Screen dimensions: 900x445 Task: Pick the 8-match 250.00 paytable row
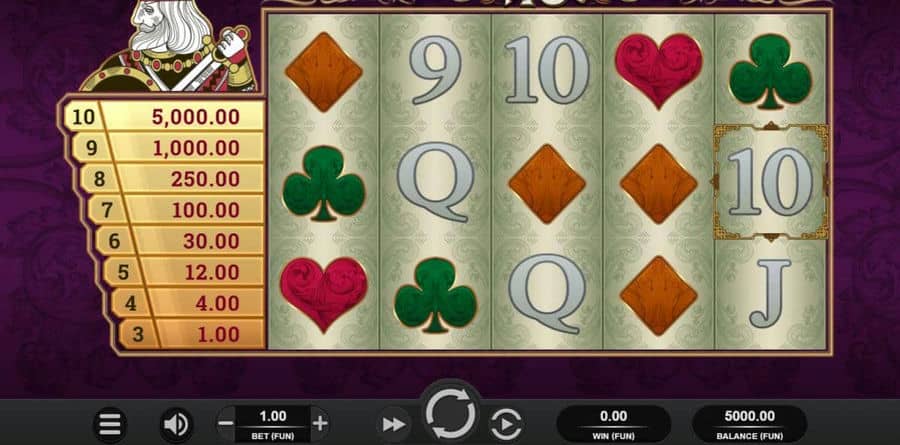tap(172, 179)
